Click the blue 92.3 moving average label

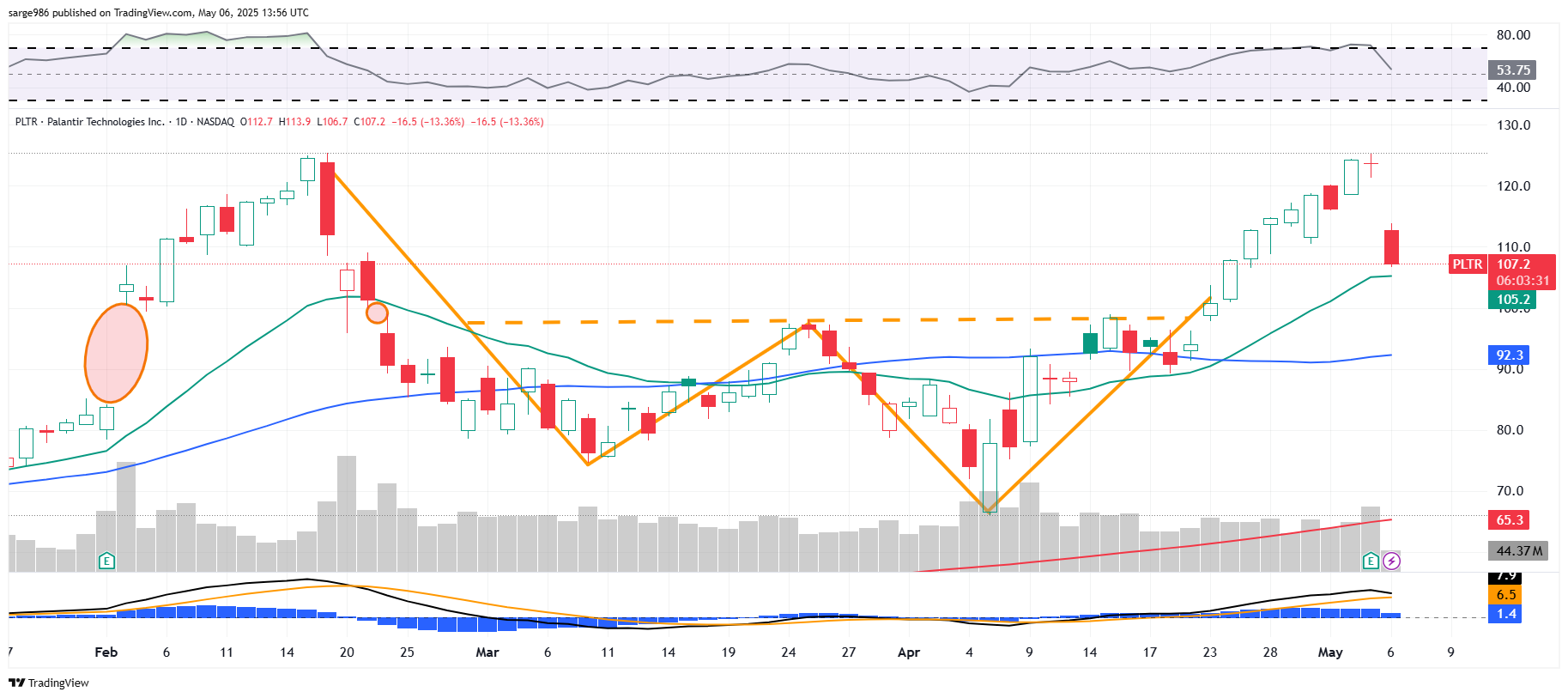click(x=1509, y=355)
